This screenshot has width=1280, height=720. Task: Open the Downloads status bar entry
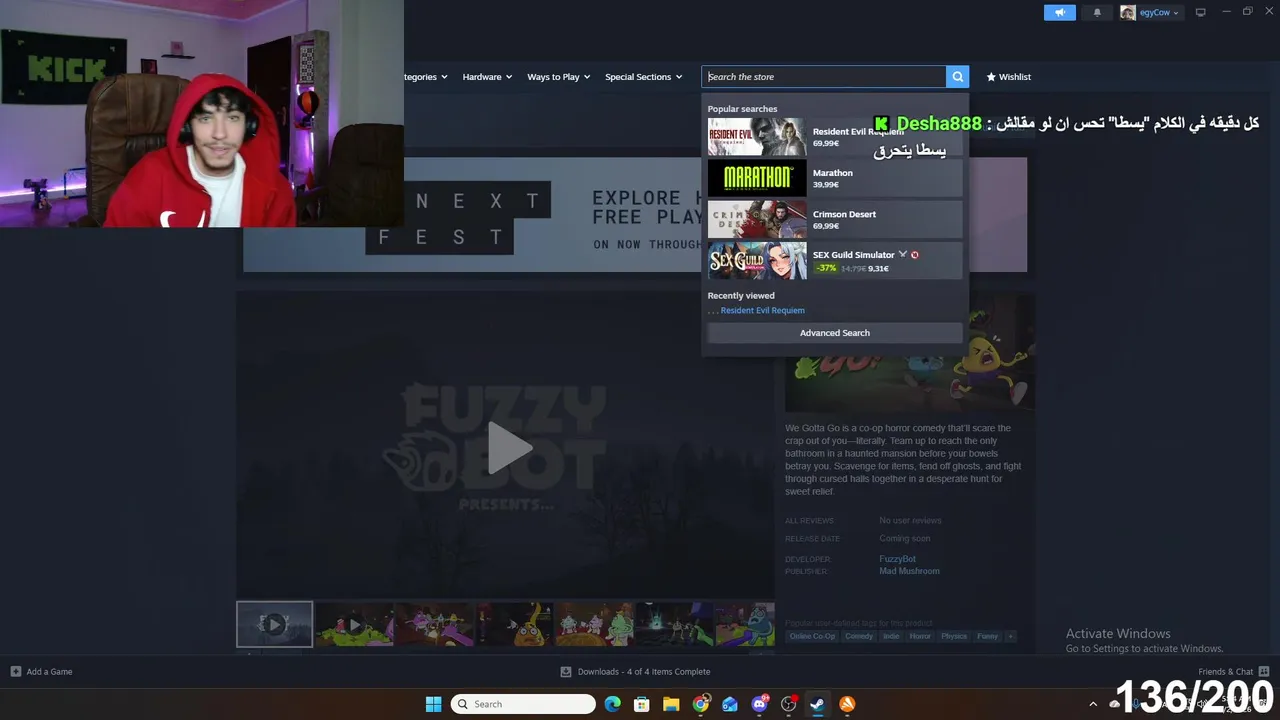click(x=635, y=672)
